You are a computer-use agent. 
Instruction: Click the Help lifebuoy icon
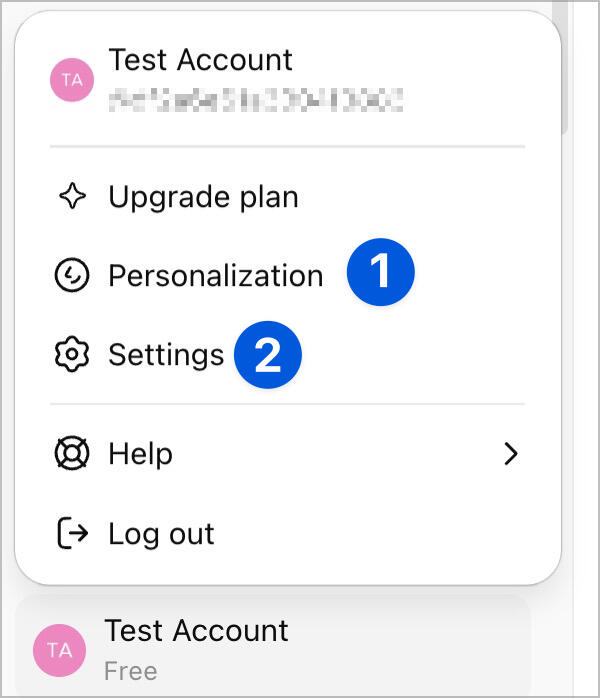(71, 454)
